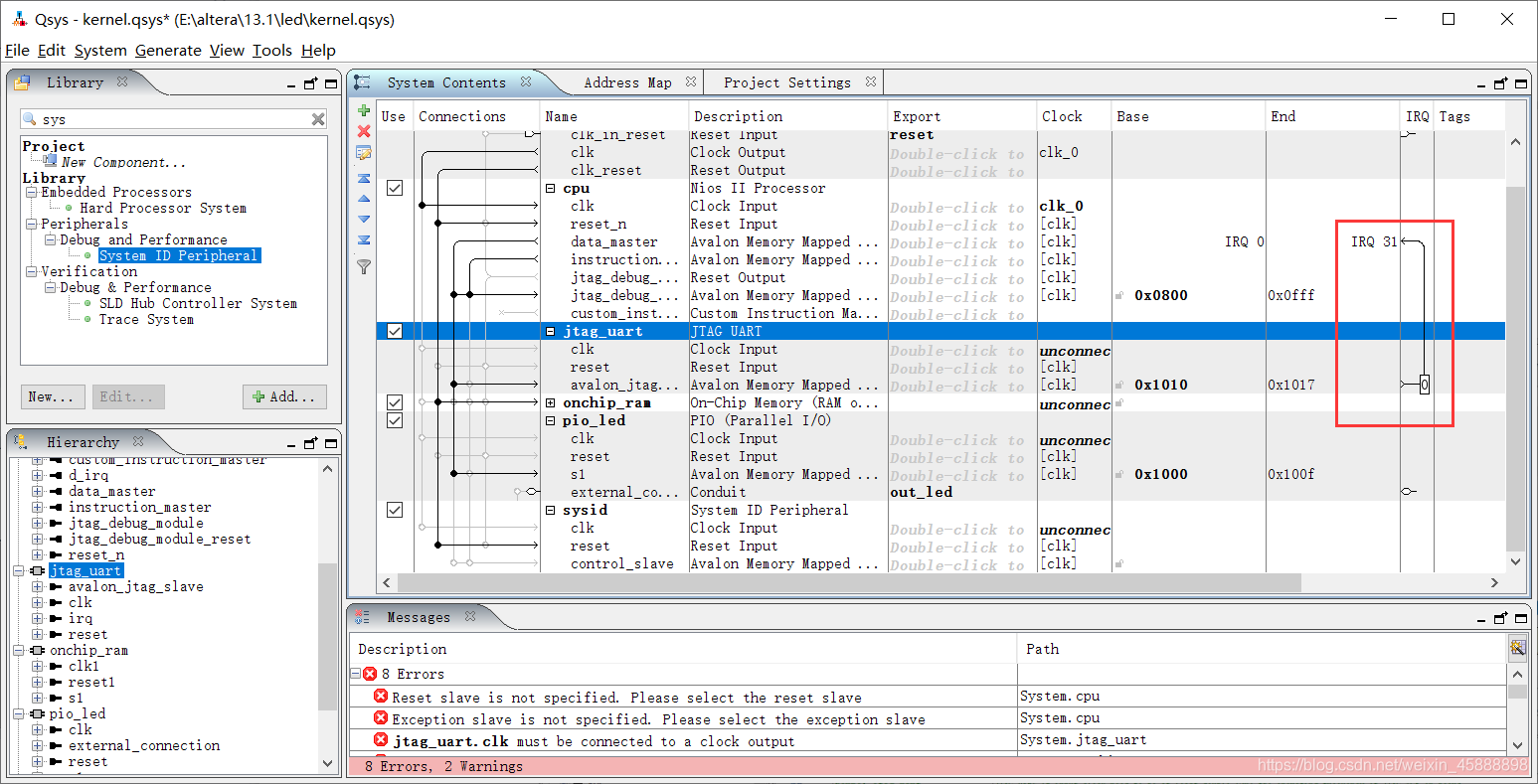Open the edit component parameters icon
The height and width of the screenshot is (784, 1538).
(x=364, y=153)
